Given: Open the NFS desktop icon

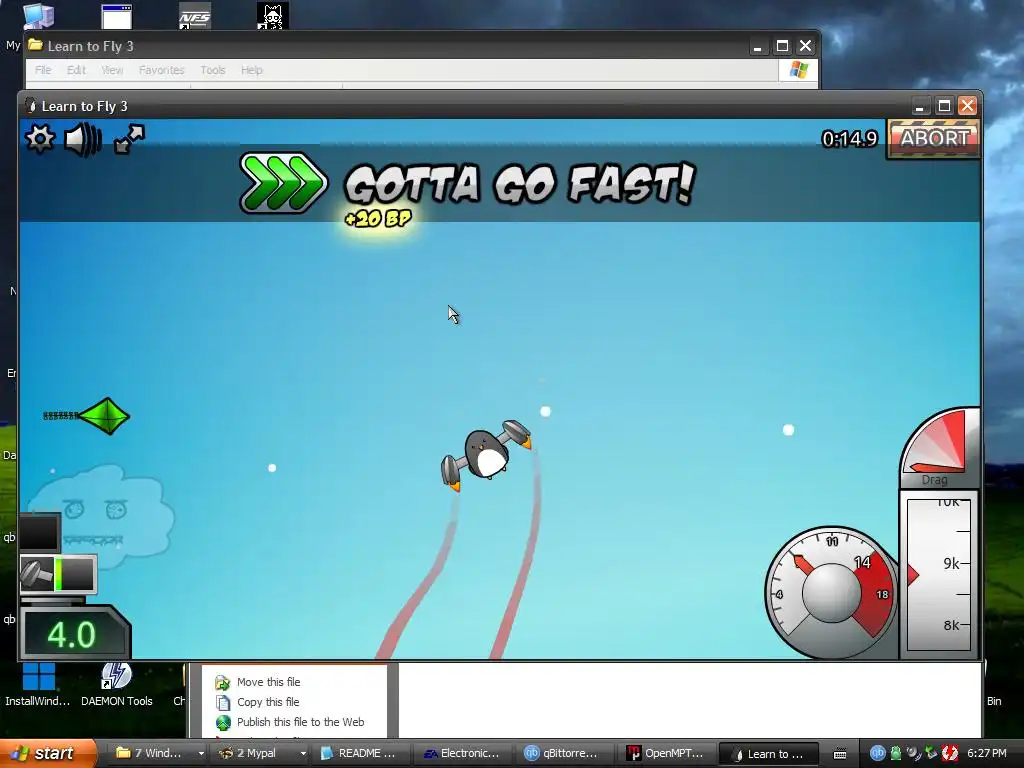Looking at the screenshot, I should [x=195, y=18].
